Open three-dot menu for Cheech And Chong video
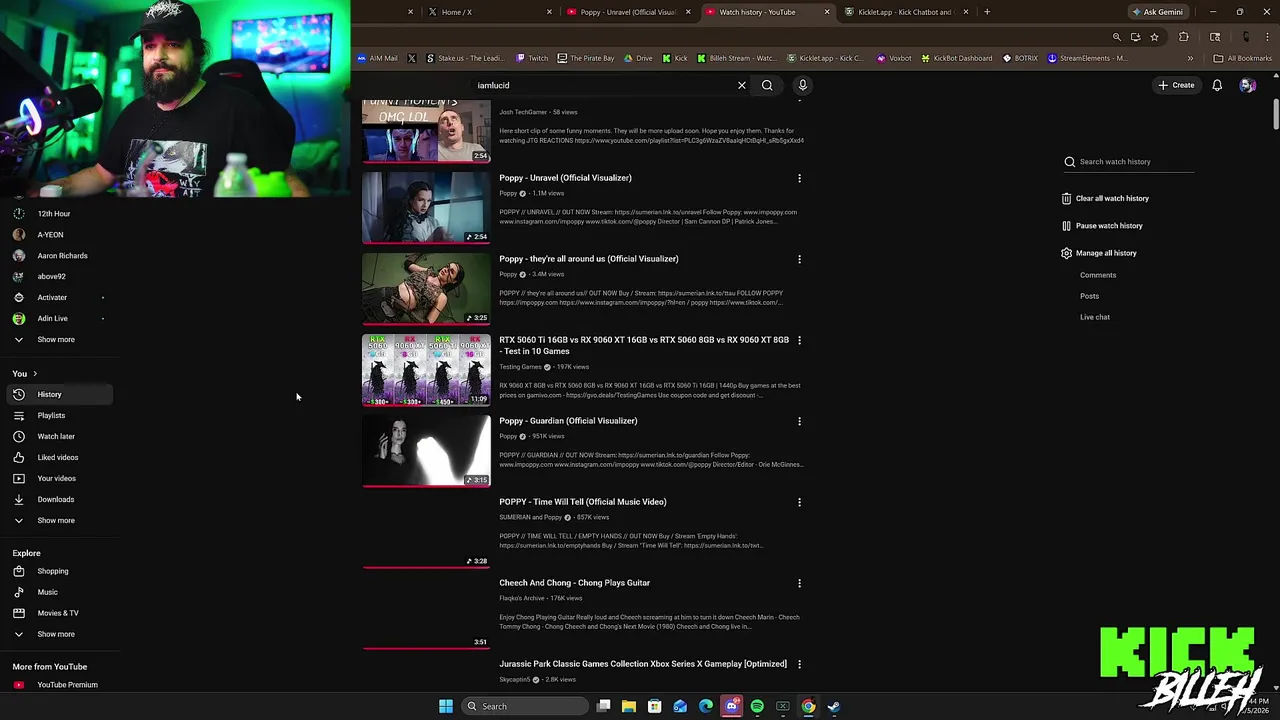The height and width of the screenshot is (720, 1280). (799, 583)
